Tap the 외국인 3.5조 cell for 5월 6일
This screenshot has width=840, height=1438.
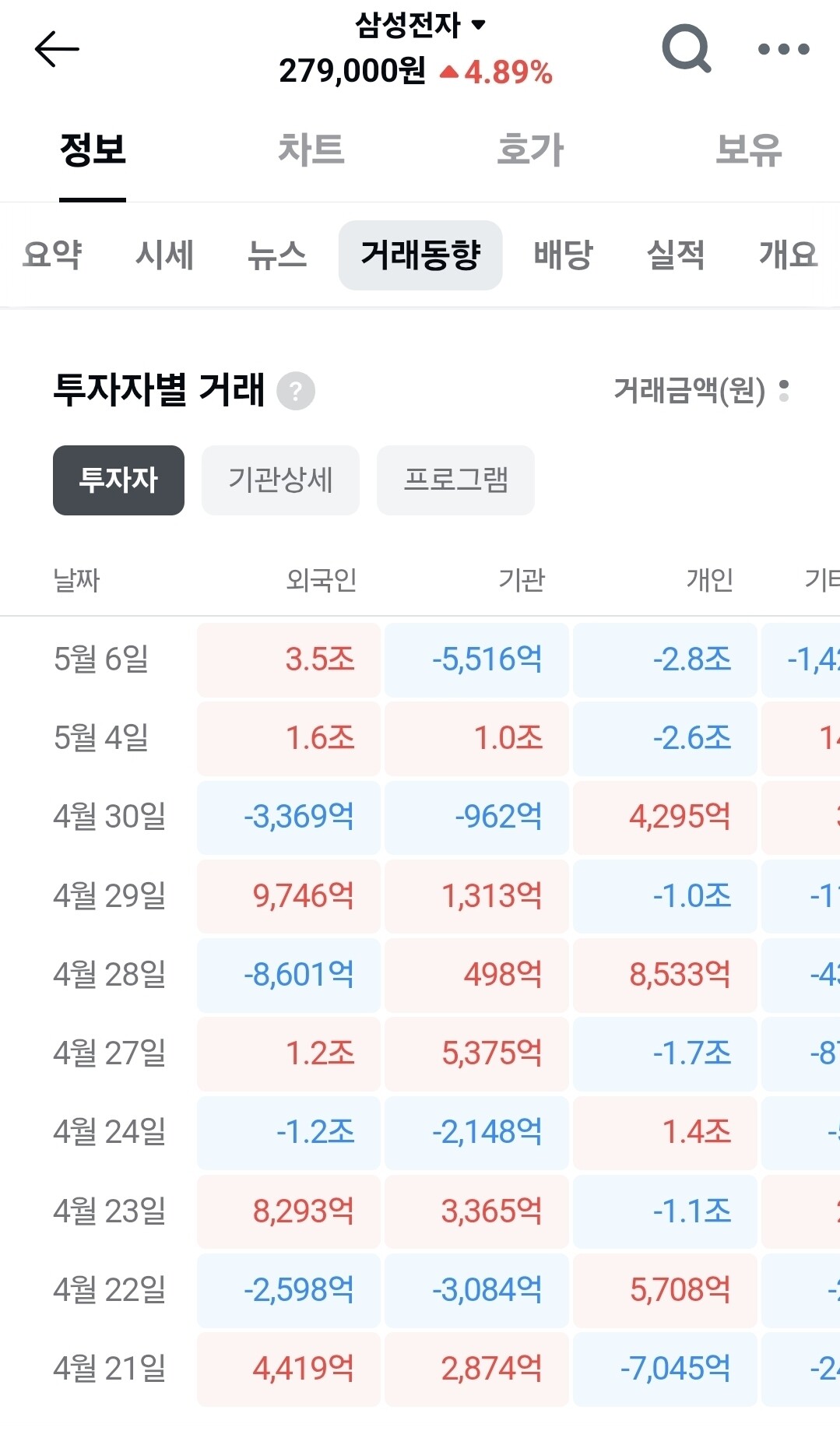pos(289,660)
